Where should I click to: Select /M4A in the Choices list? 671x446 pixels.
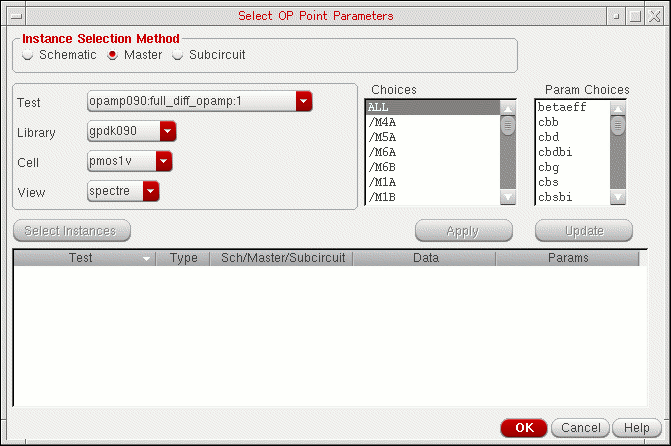pos(433,122)
